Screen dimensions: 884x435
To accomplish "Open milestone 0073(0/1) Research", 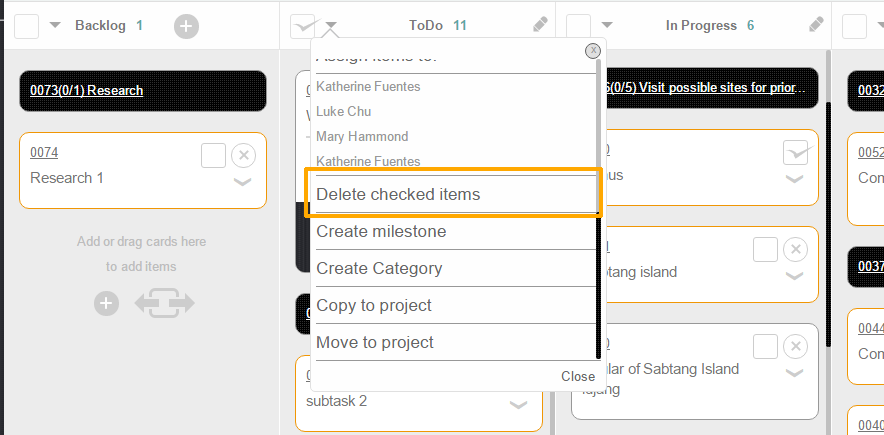I will 86,91.
